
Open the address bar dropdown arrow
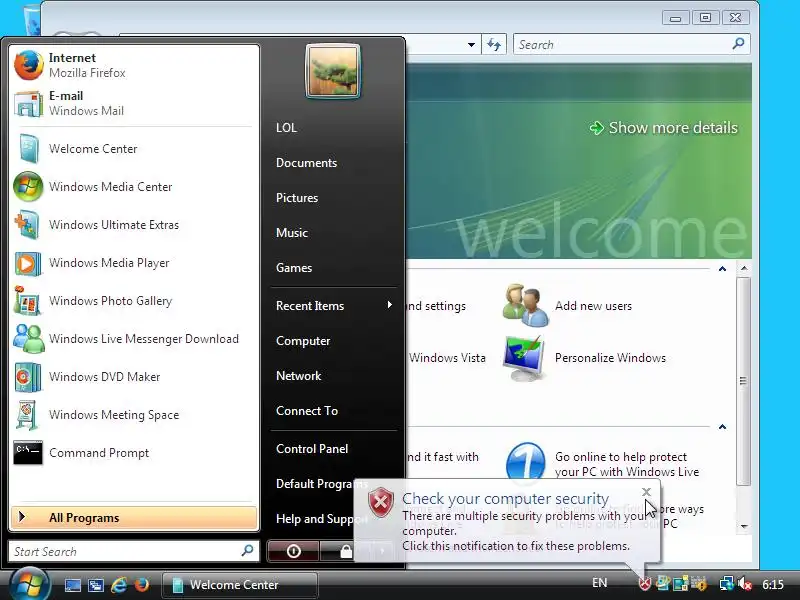(471, 45)
